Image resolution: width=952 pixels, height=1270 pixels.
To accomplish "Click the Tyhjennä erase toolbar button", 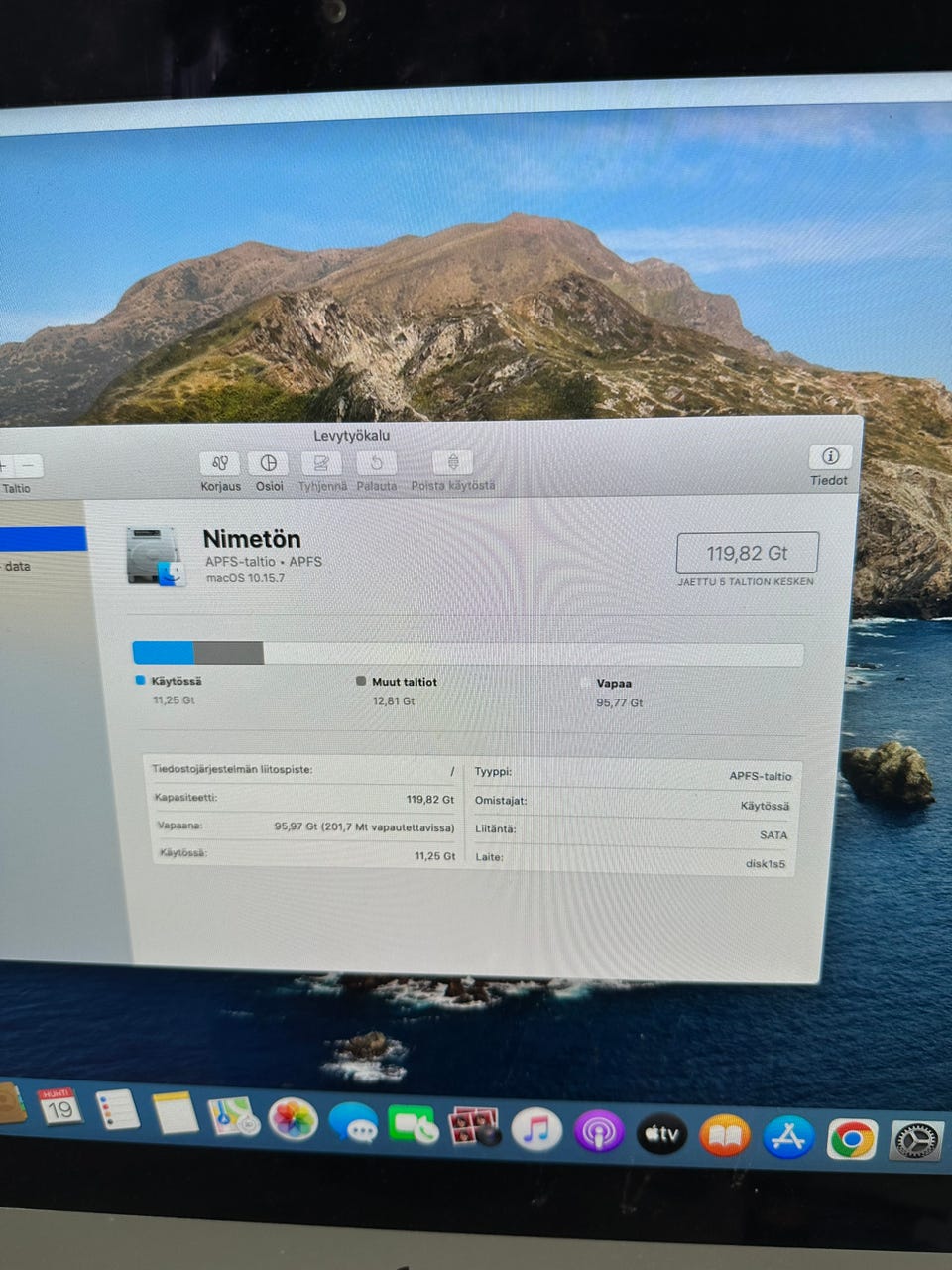I will [x=322, y=463].
